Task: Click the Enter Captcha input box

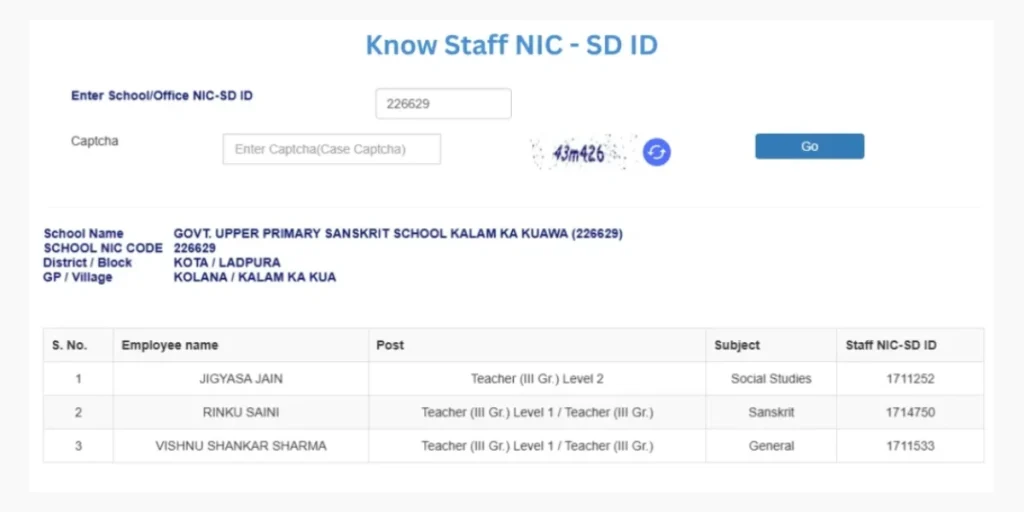Action: (x=332, y=149)
